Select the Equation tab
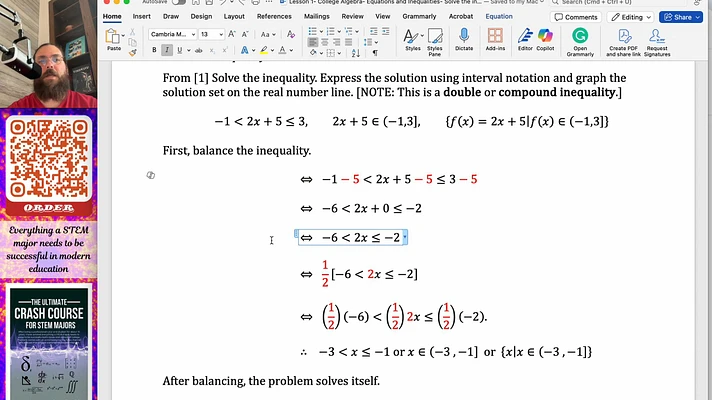 point(499,16)
